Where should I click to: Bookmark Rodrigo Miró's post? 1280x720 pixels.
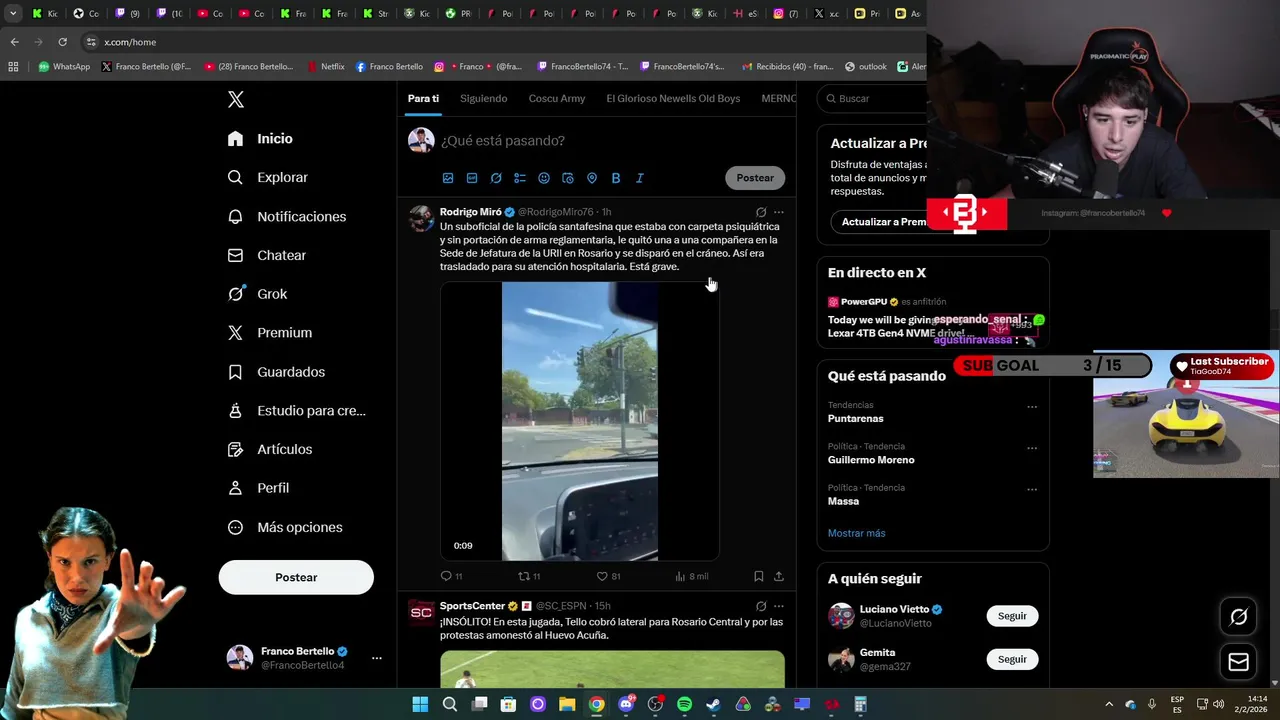(759, 576)
